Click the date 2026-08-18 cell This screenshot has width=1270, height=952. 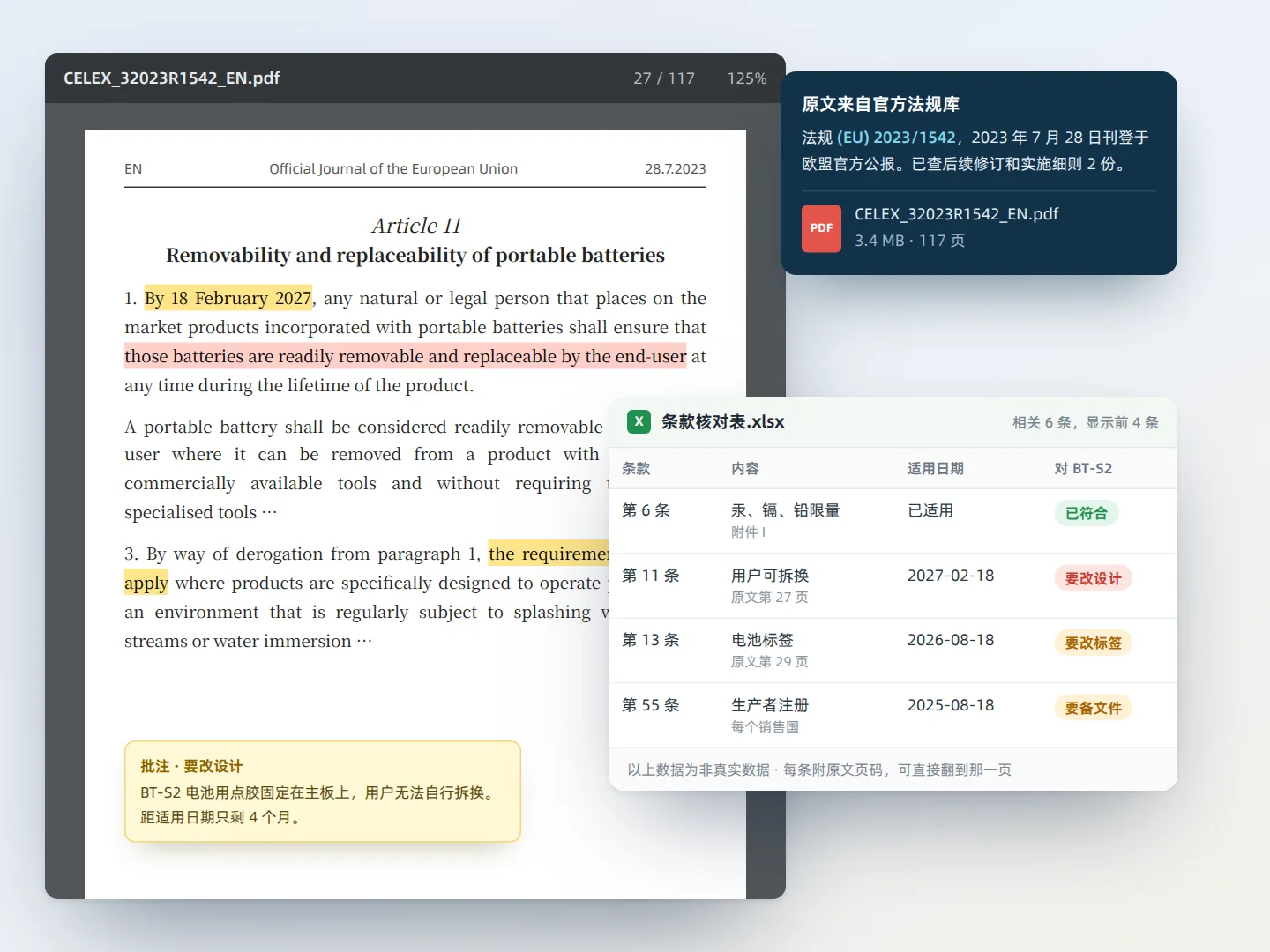coord(951,640)
